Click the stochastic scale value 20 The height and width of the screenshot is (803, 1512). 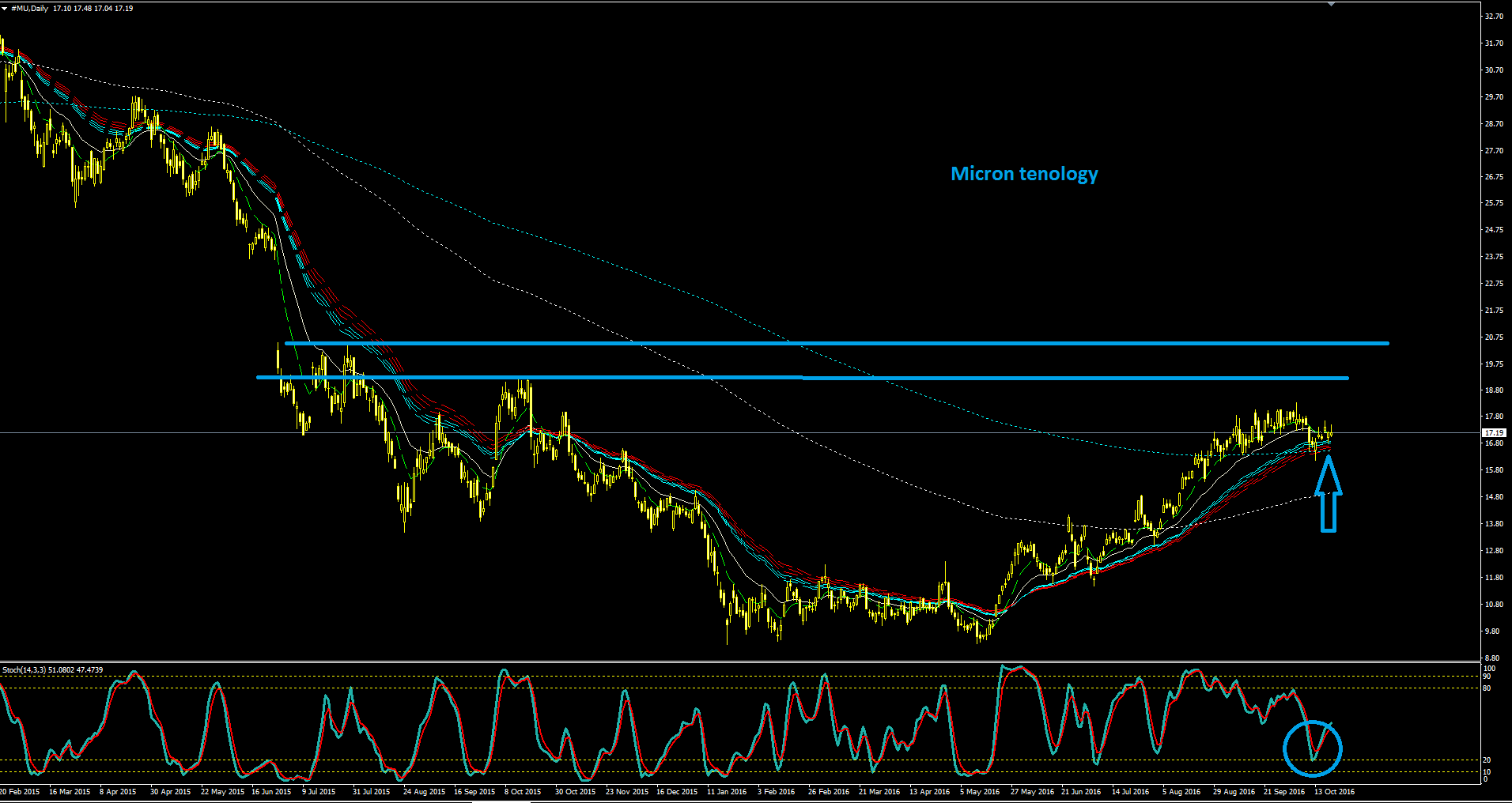(1487, 760)
